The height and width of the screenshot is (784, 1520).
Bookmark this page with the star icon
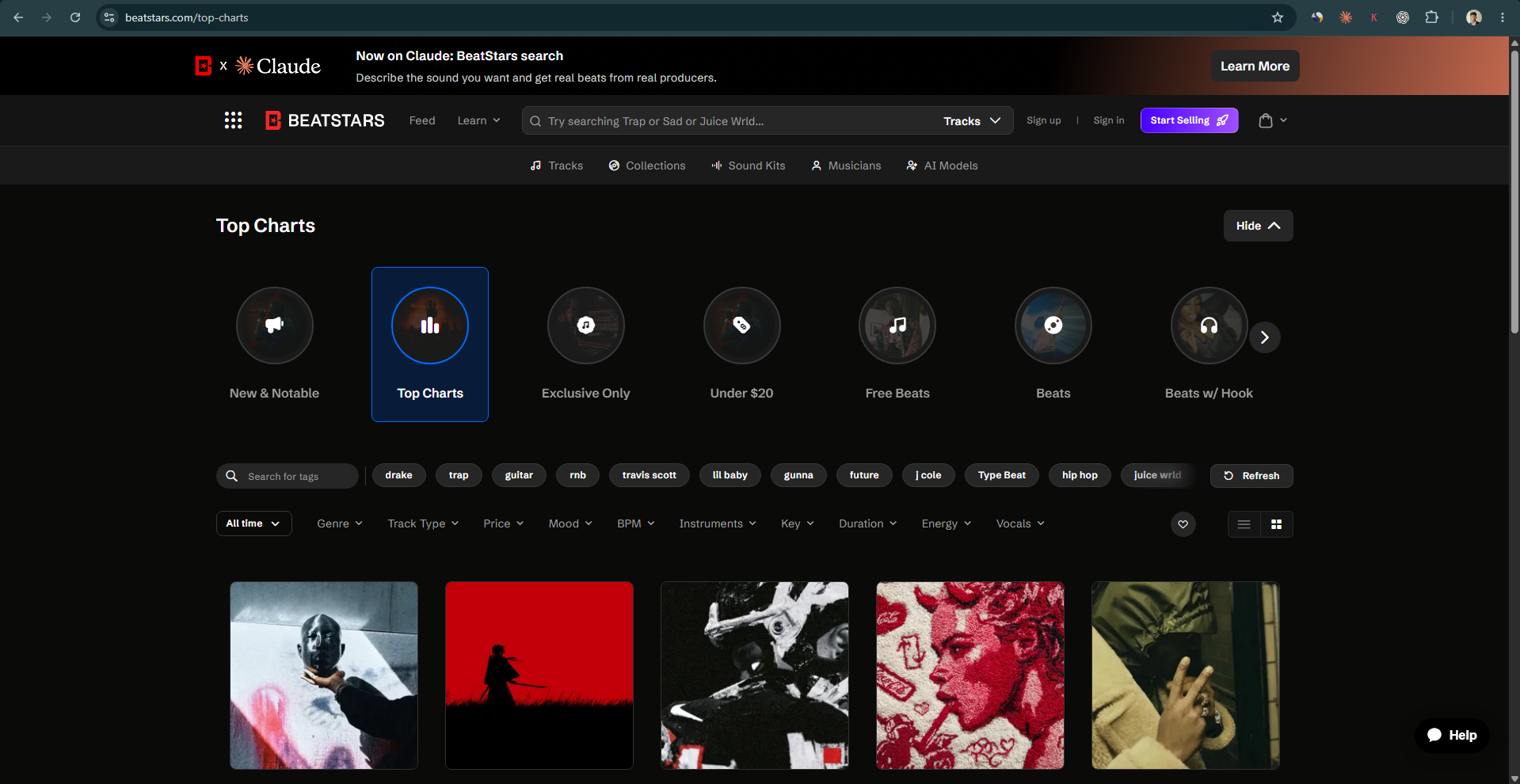point(1278,17)
